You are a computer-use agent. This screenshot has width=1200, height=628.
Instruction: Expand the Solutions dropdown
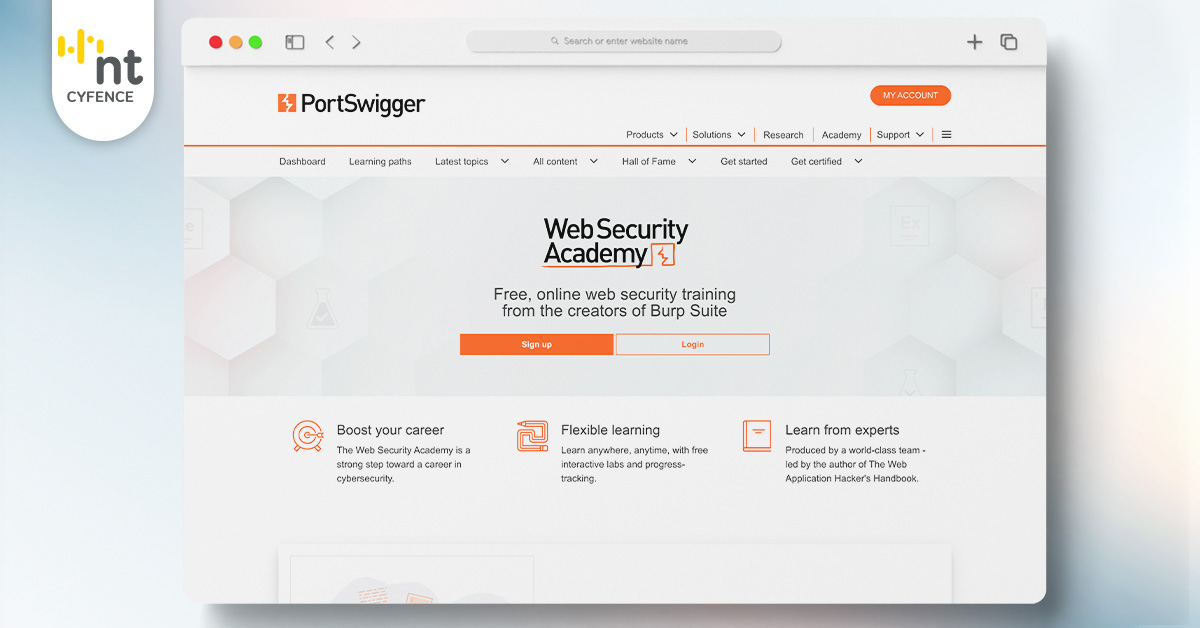click(719, 135)
